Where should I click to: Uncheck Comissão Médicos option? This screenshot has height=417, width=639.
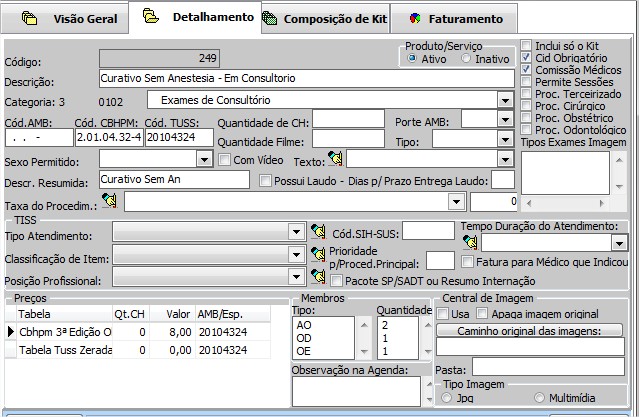click(x=527, y=70)
